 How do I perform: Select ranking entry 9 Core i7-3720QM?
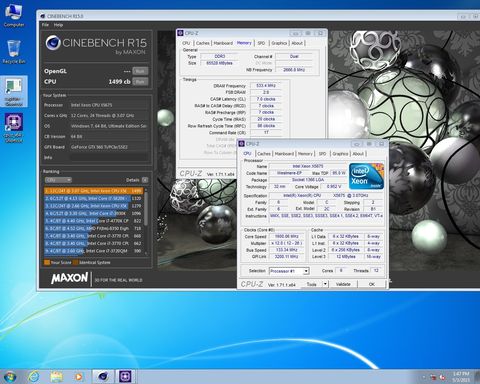(x=93, y=251)
